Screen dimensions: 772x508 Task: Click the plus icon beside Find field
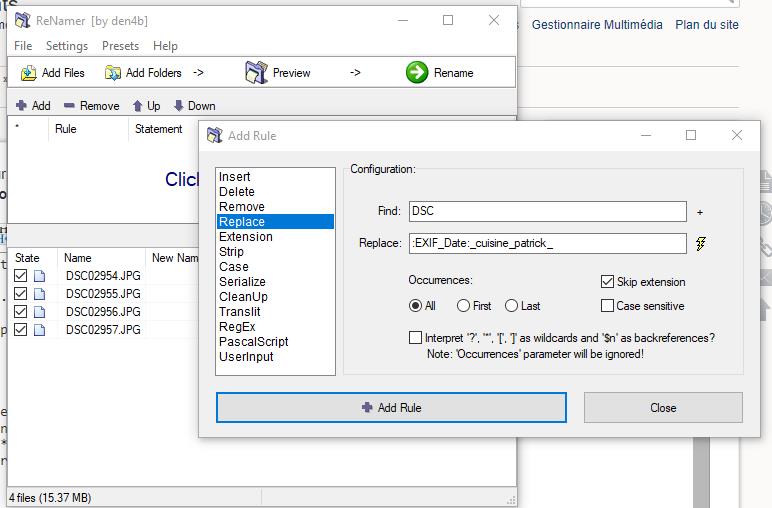point(700,212)
